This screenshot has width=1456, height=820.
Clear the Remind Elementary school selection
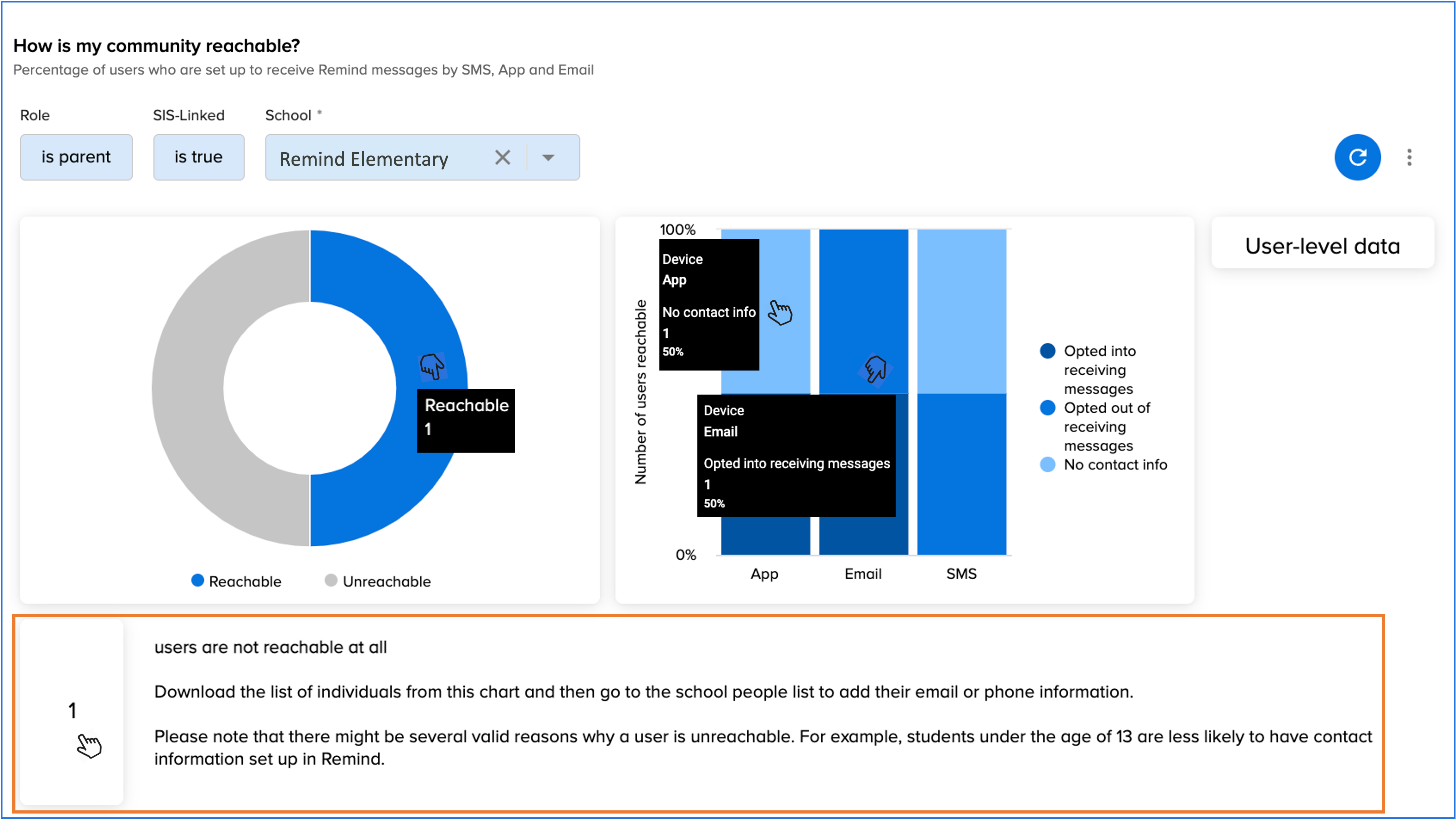[503, 157]
